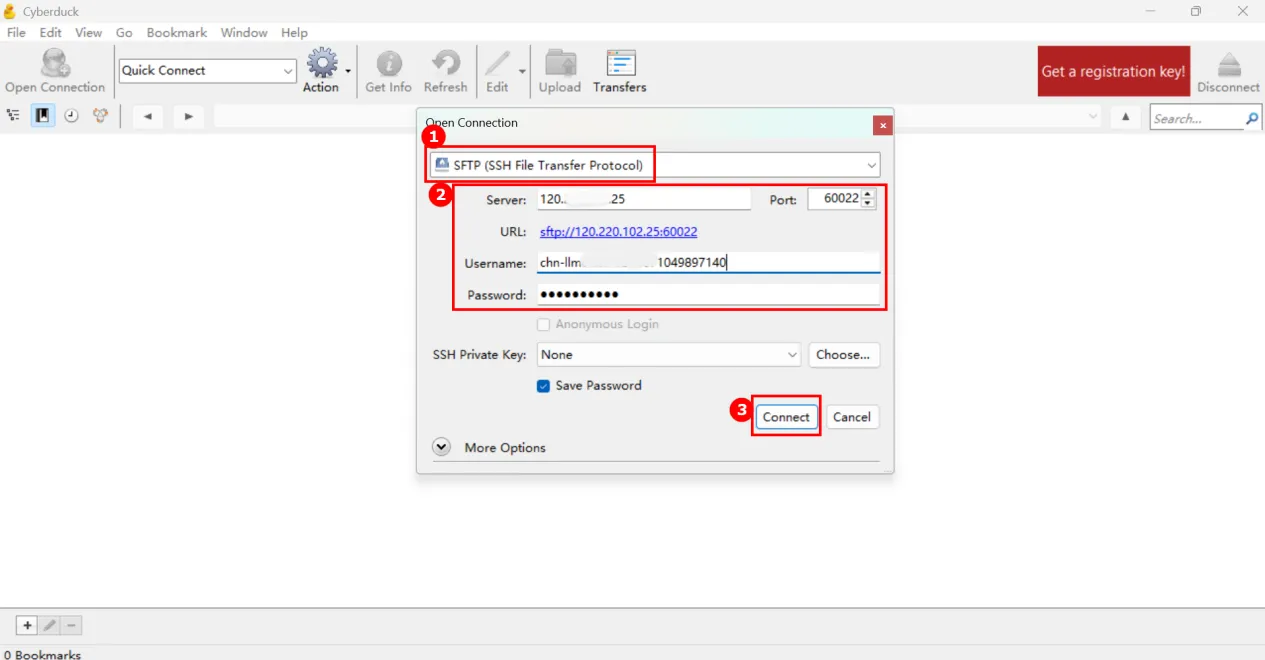Add a new bookmark with plus button
The width and height of the screenshot is (1265, 660).
coord(27,626)
